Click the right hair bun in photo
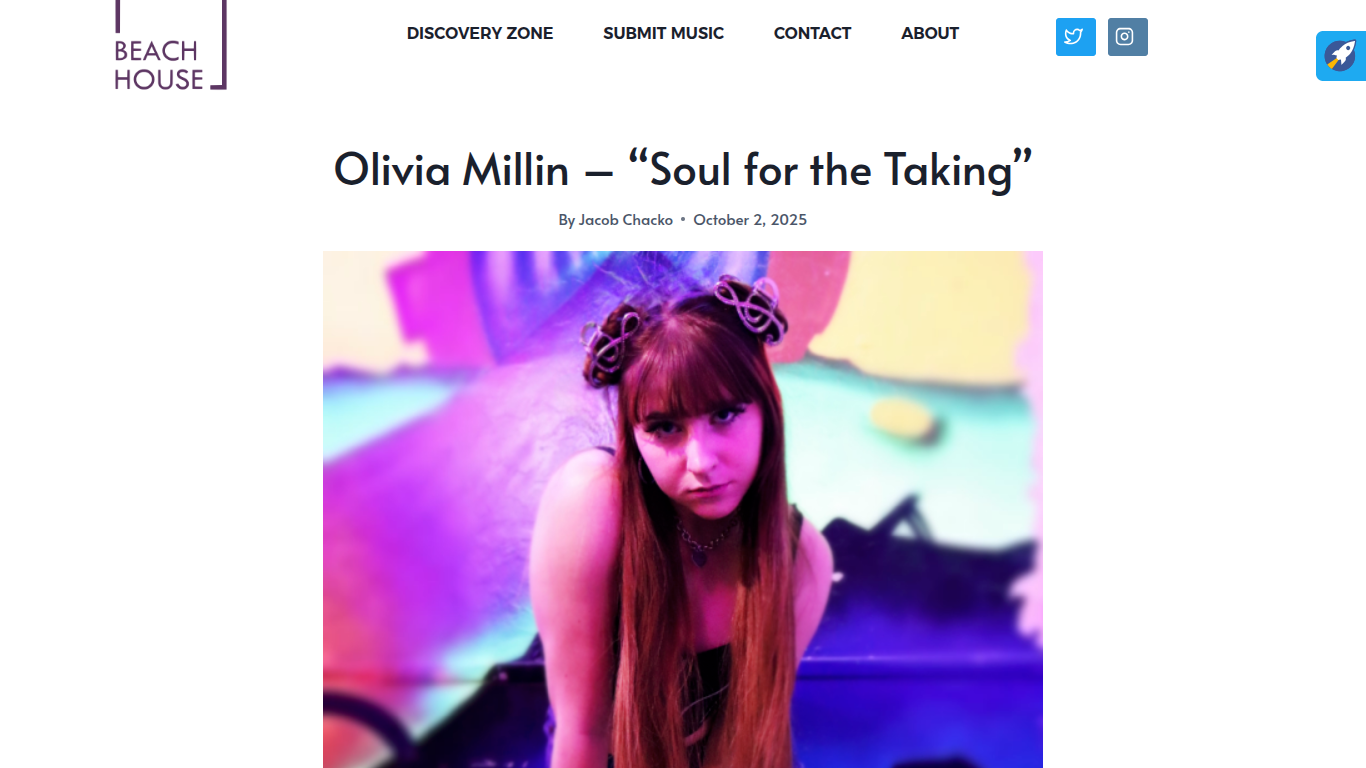Viewport: 1366px width, 768px height. point(752,308)
